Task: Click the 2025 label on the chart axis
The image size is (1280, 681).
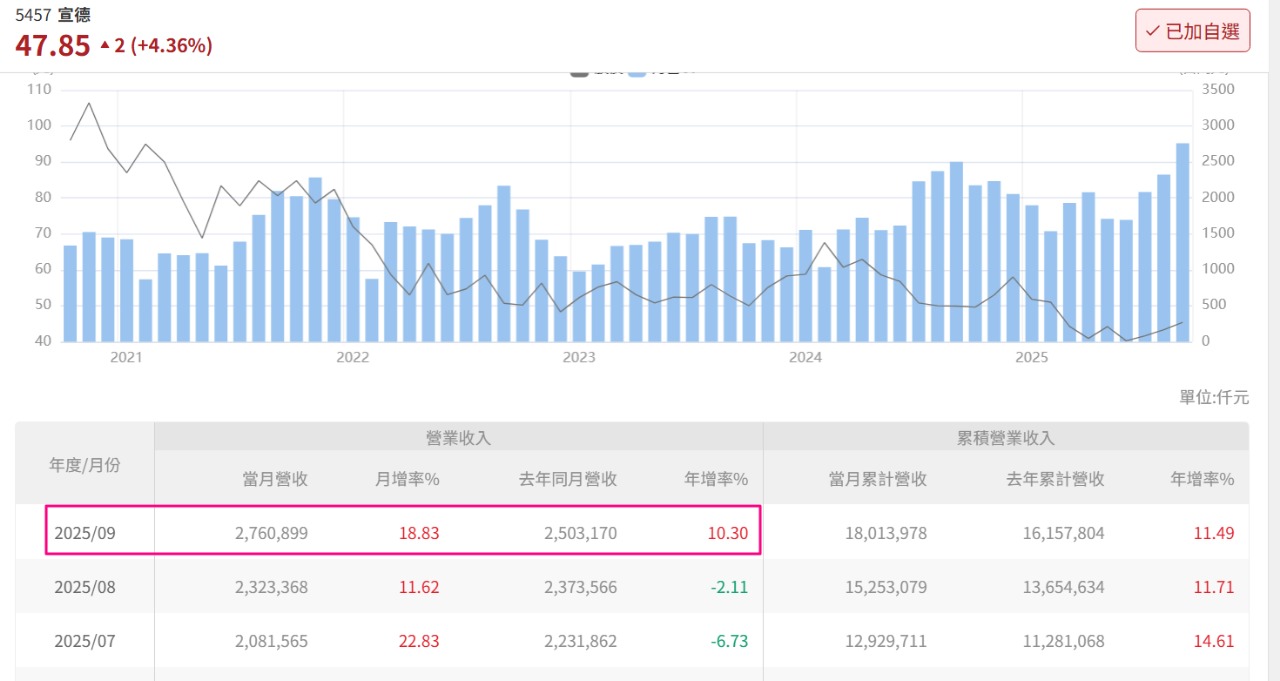Action: tap(1031, 357)
